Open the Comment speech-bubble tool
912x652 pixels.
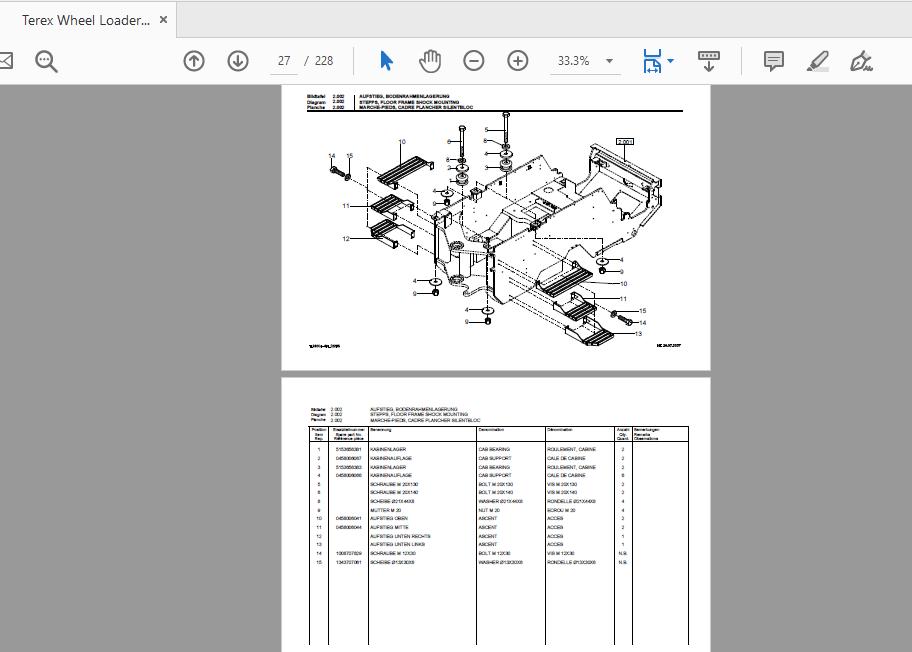click(772, 60)
